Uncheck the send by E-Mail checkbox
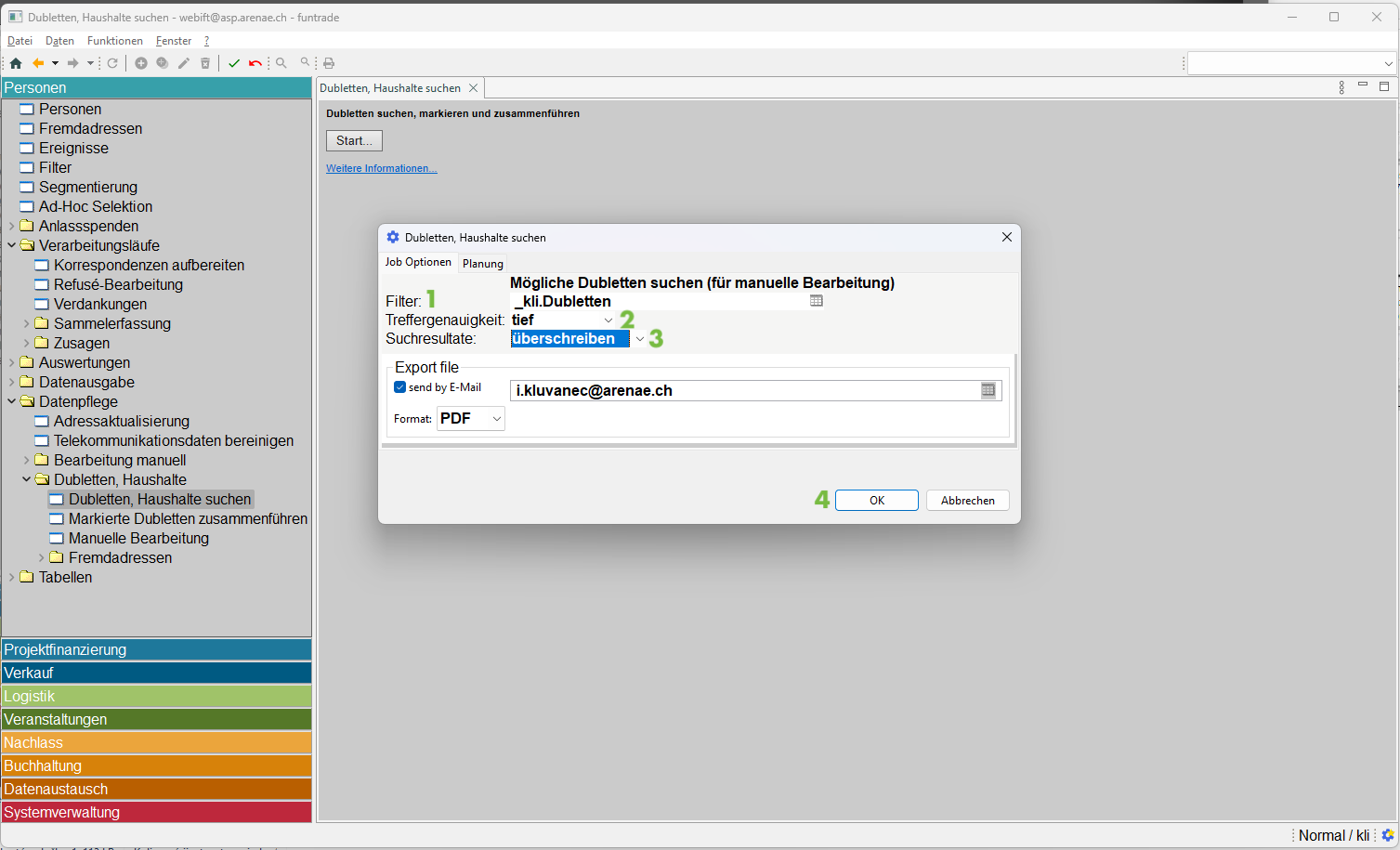Viewport: 1400px width, 850px height. 400,387
